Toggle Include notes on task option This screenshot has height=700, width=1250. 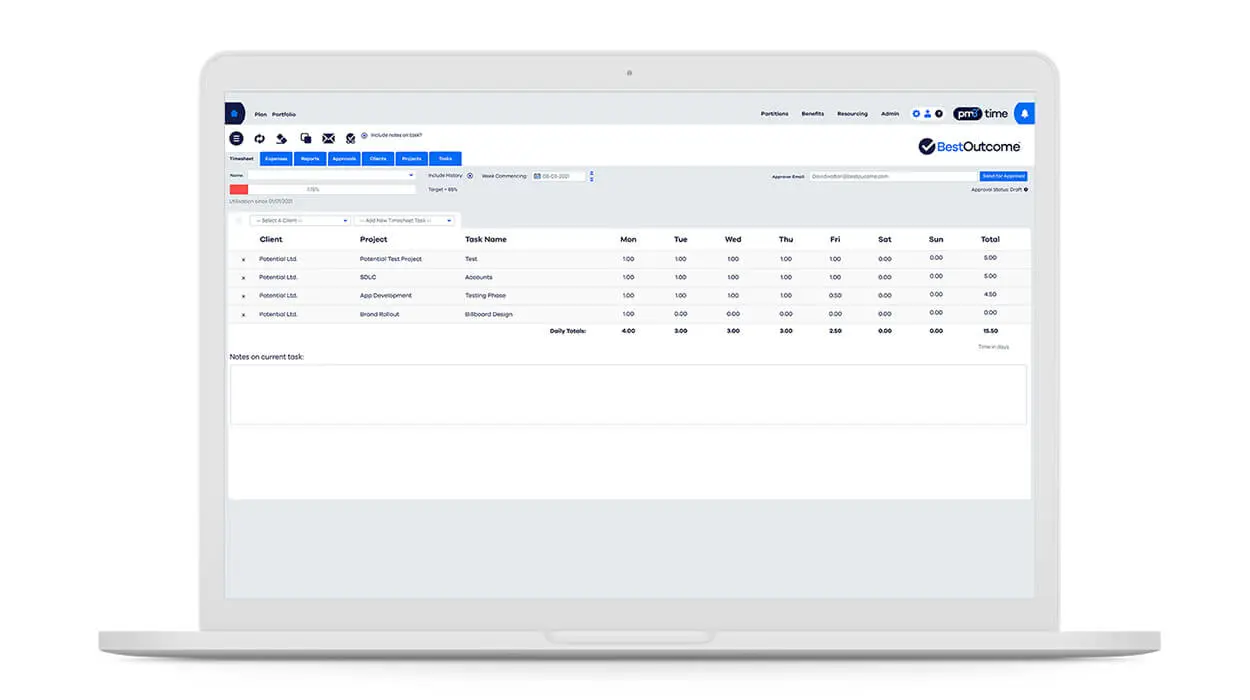coord(364,135)
